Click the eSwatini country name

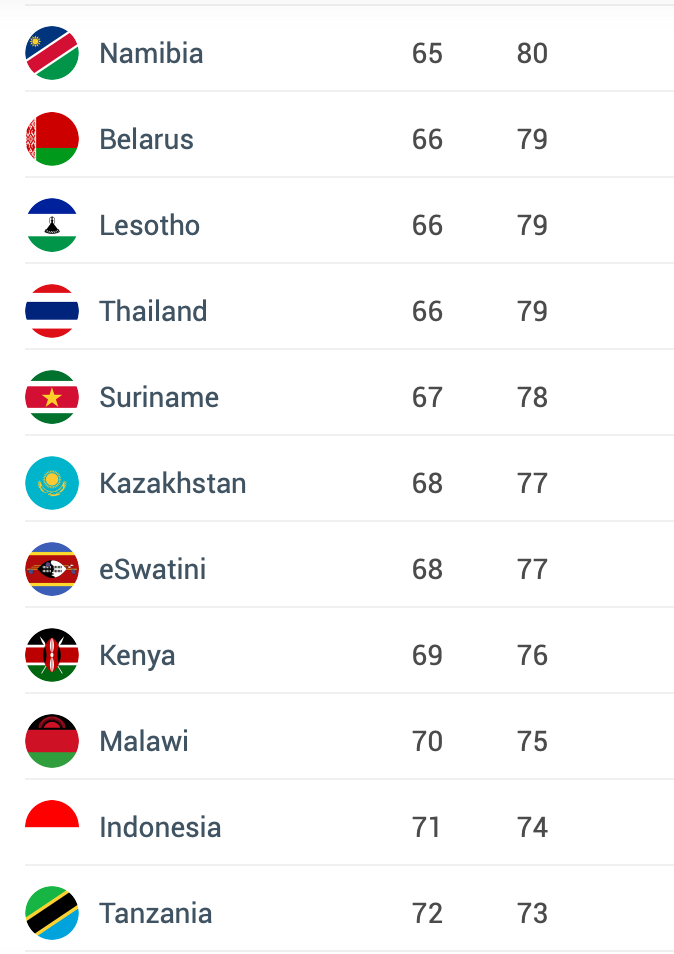click(153, 569)
